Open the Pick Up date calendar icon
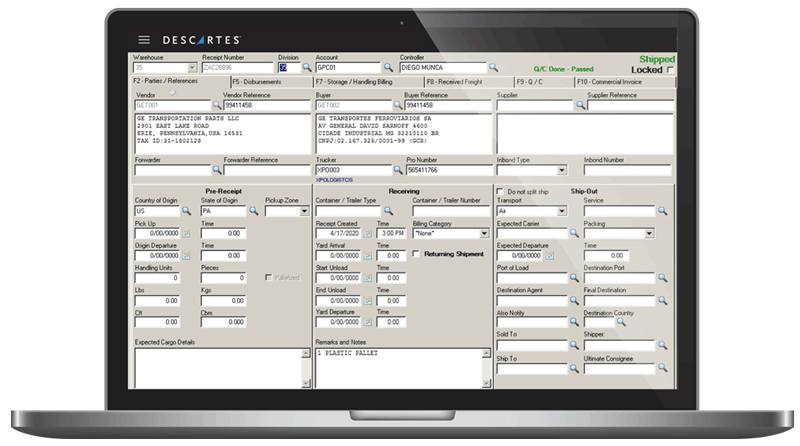 pyautogui.click(x=186, y=233)
